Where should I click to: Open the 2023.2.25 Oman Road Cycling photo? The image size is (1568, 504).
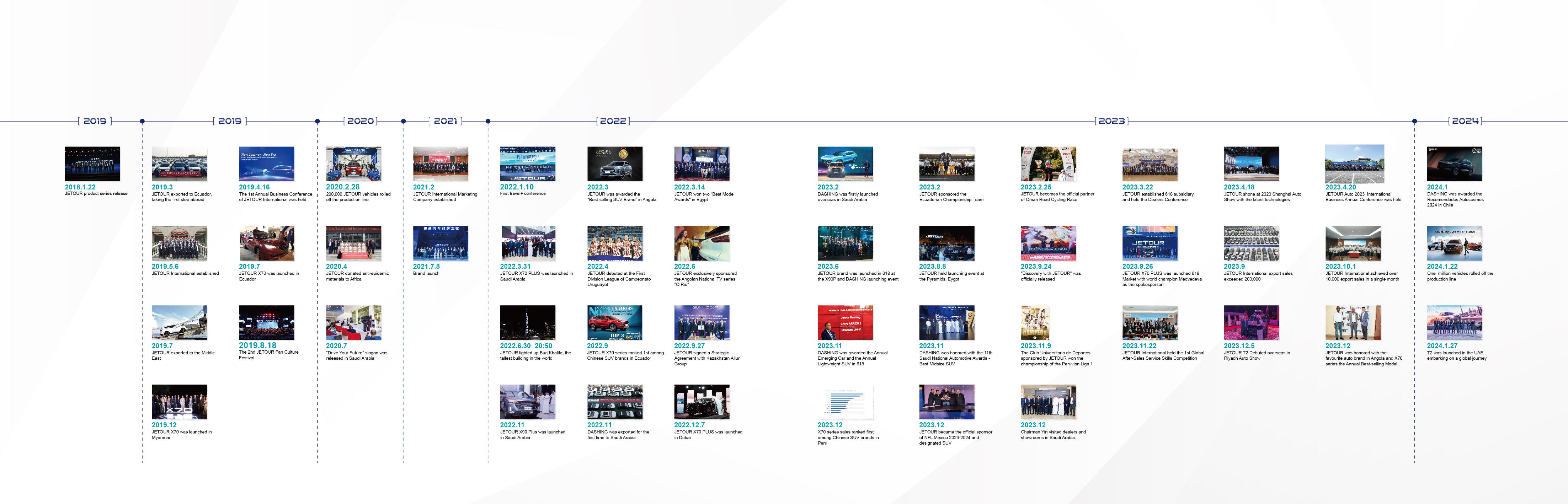pos(1048,164)
